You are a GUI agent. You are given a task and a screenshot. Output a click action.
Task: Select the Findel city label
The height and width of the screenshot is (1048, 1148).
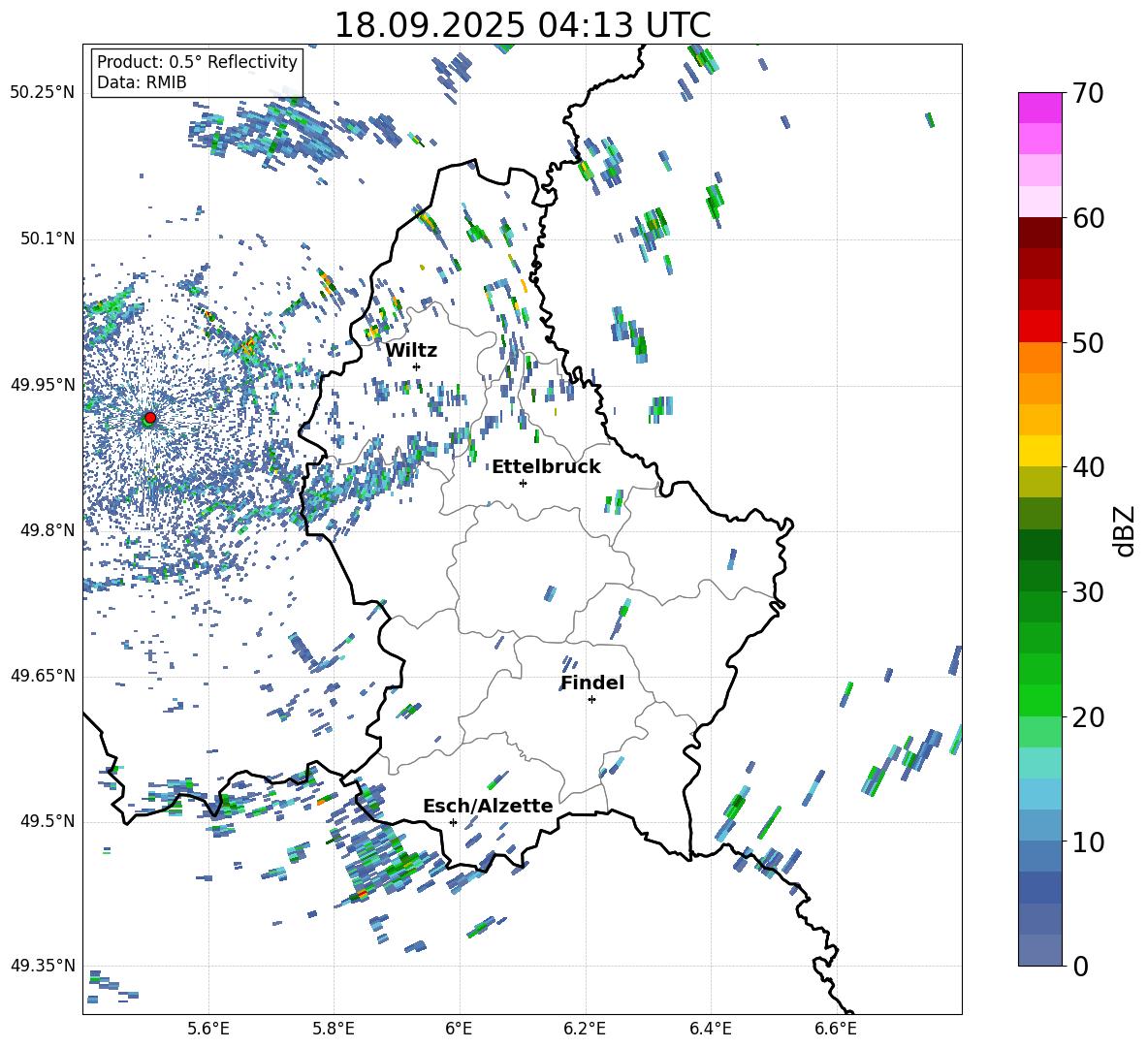(591, 683)
